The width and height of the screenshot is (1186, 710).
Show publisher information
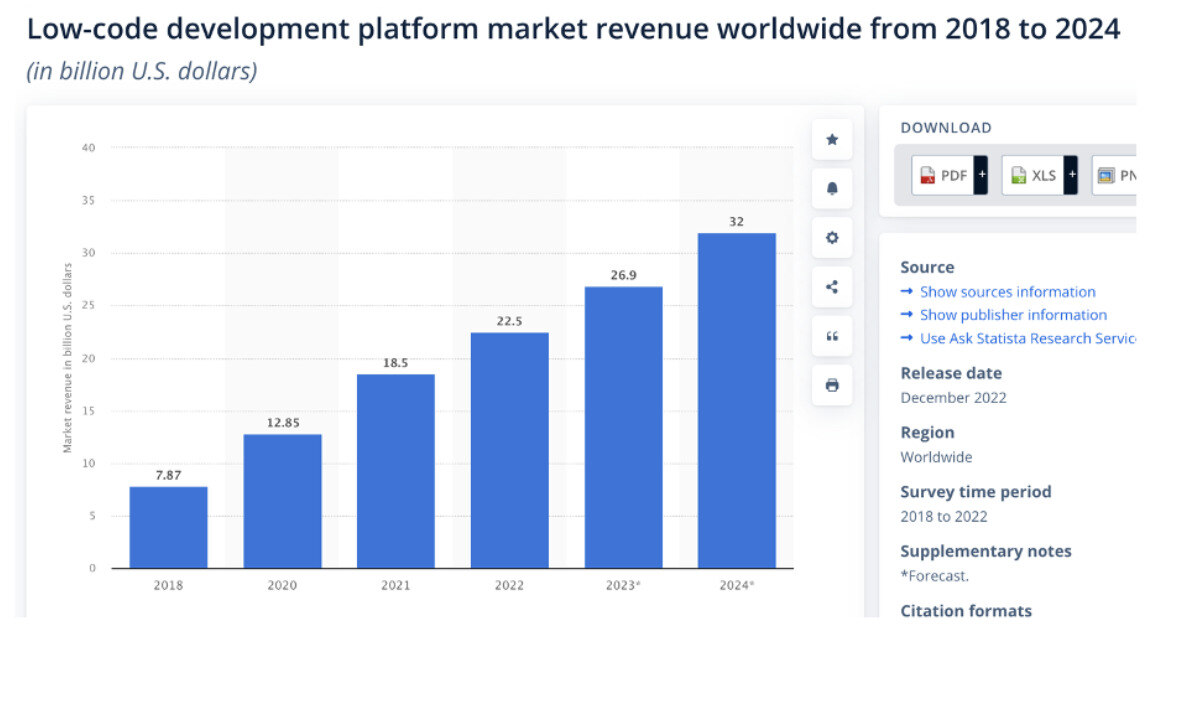[1013, 314]
